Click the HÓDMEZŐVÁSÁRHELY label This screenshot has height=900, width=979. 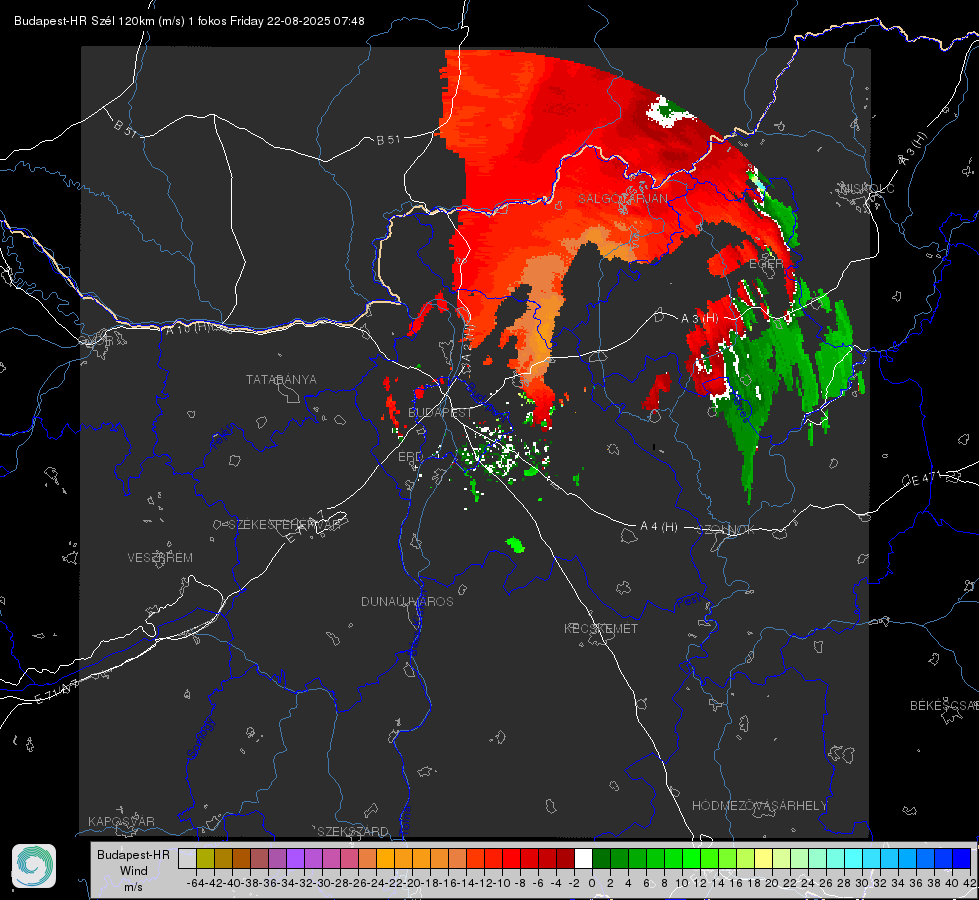tap(759, 805)
